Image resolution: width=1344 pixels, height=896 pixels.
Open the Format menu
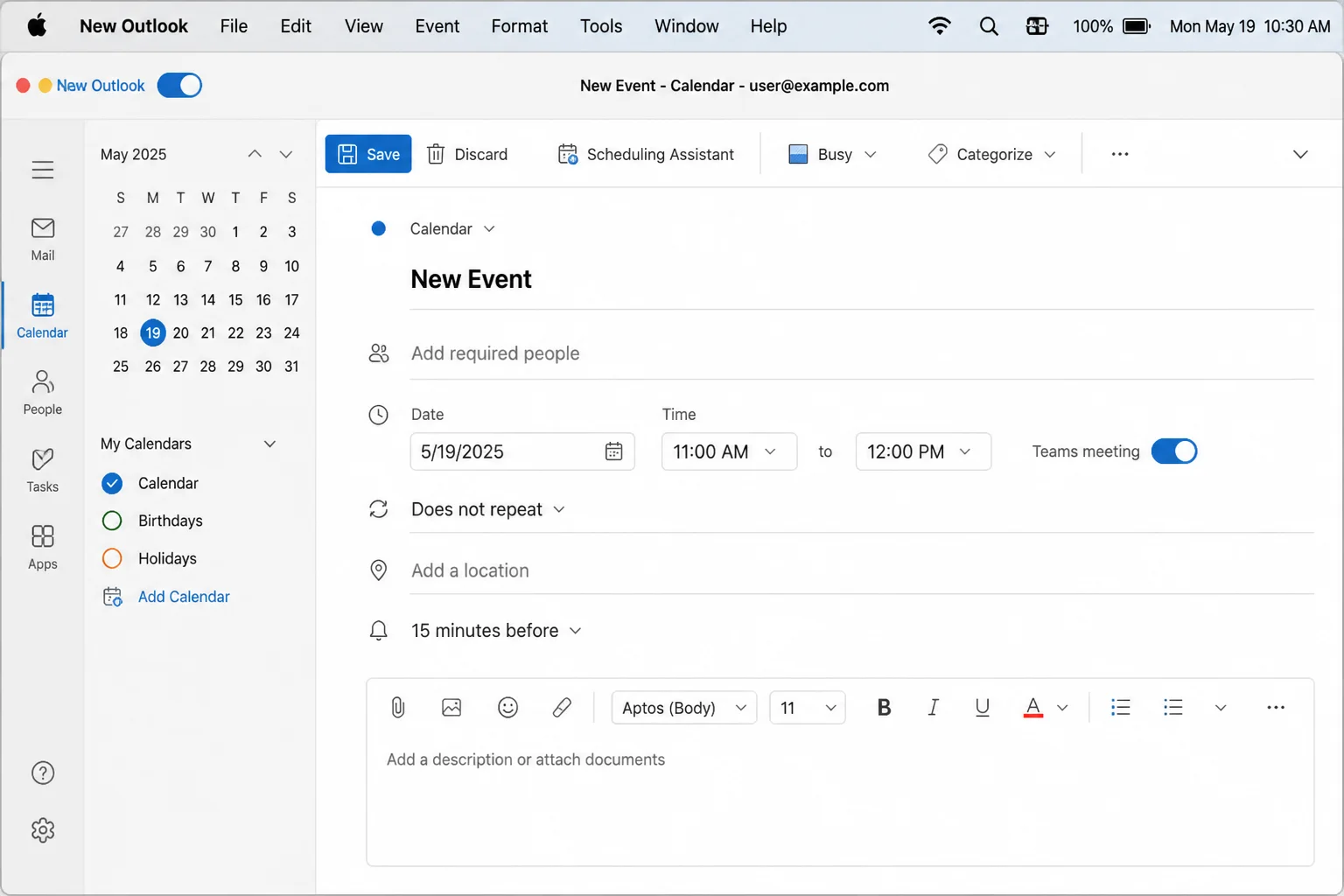520,26
